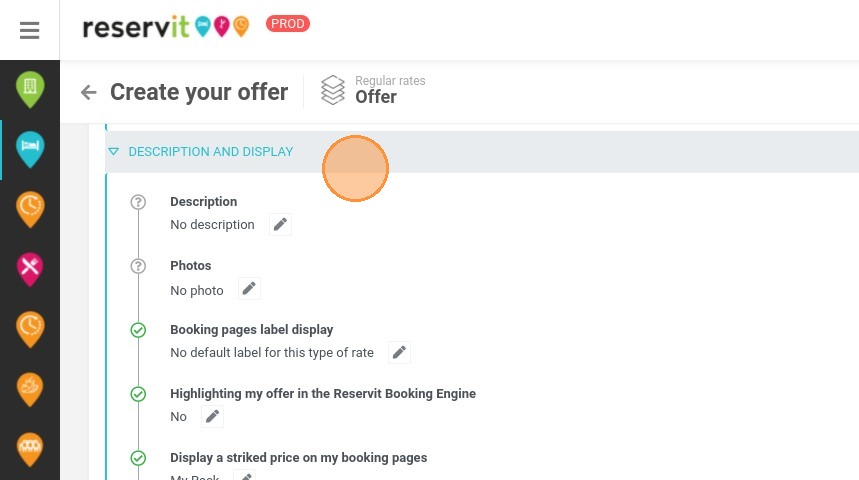Open the orange spa hands sidebar pin
Image resolution: width=859 pixels, height=480 pixels.
pos(30,389)
